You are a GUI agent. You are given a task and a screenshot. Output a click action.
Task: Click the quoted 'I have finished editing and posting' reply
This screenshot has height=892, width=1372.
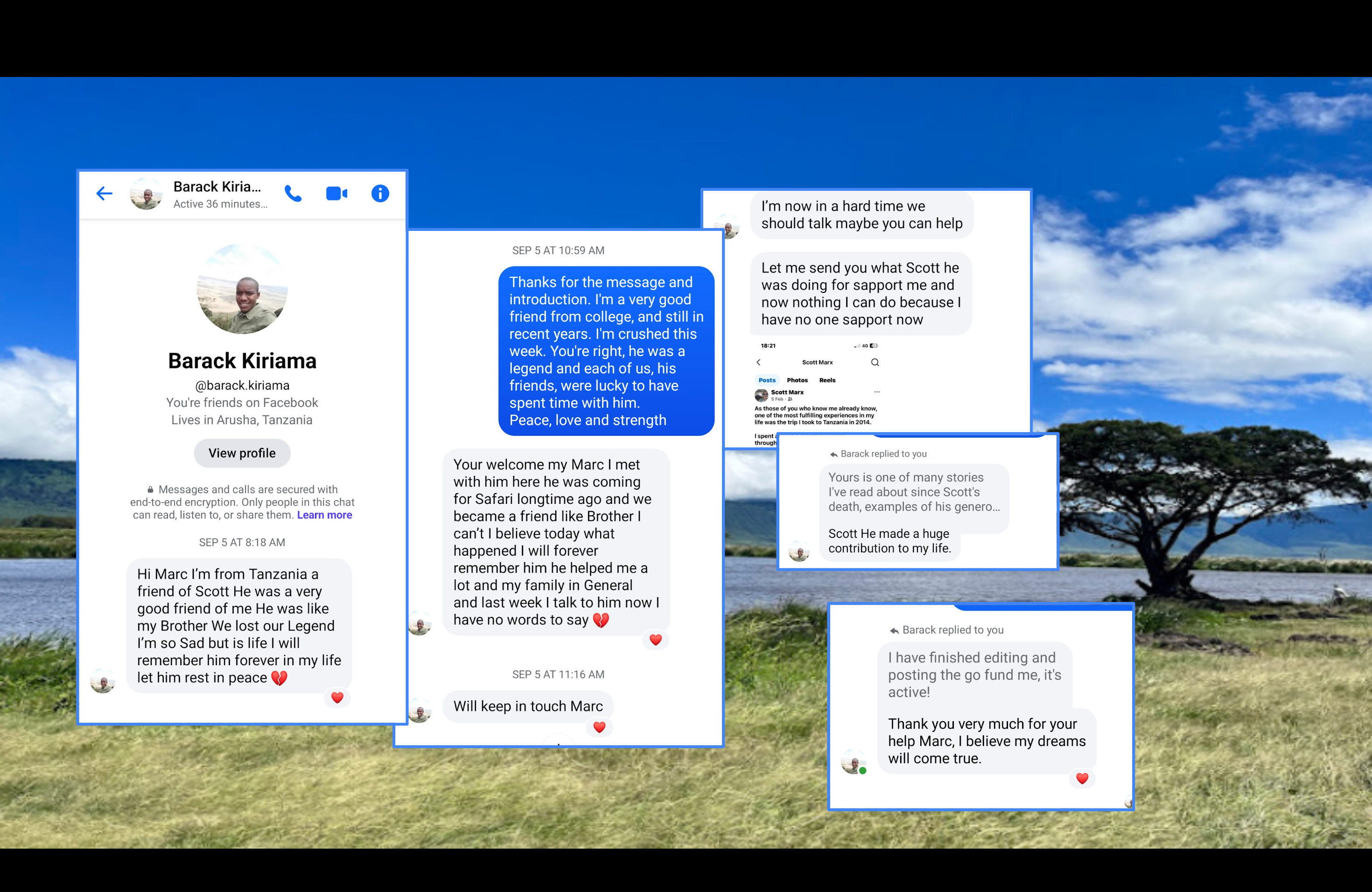(975, 675)
